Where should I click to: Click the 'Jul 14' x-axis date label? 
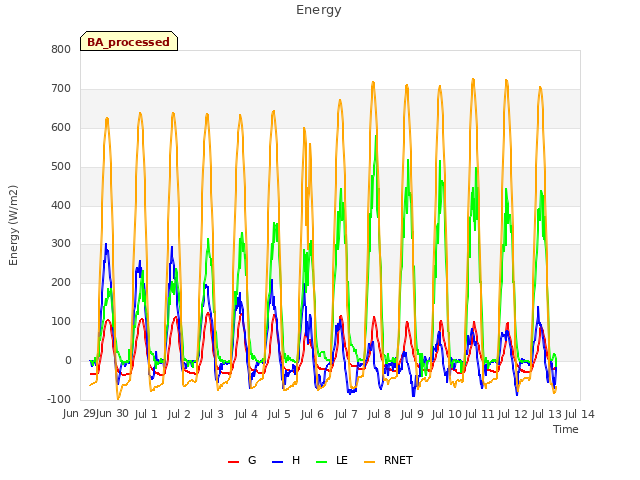click(x=580, y=414)
